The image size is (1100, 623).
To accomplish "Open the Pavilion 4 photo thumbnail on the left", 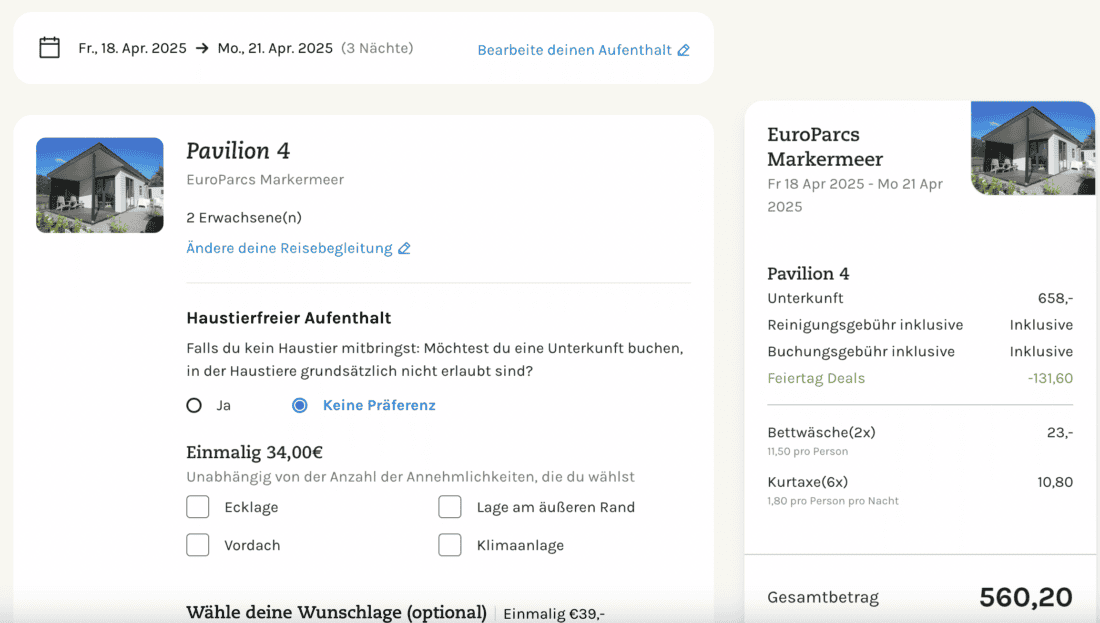I will click(100, 185).
